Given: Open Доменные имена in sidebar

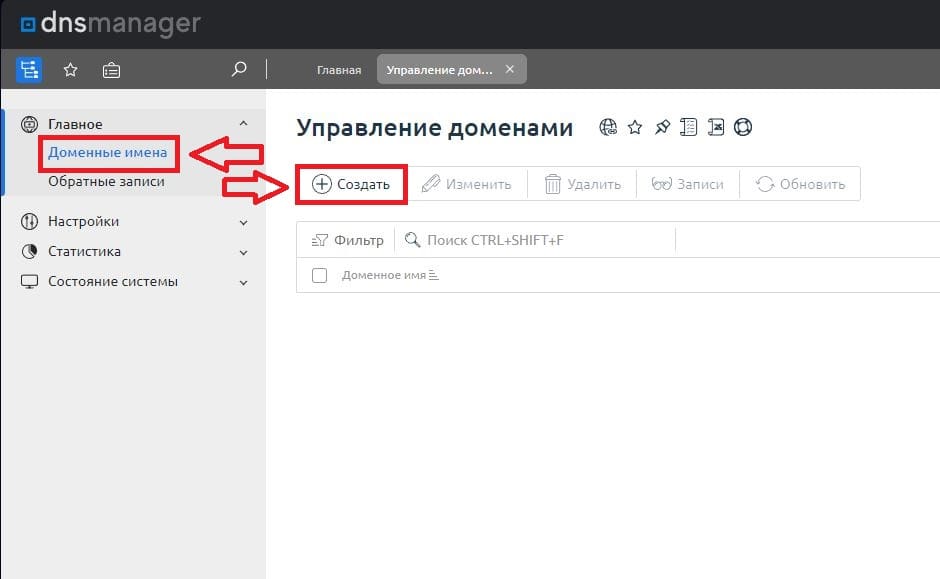Looking at the screenshot, I should click(108, 152).
